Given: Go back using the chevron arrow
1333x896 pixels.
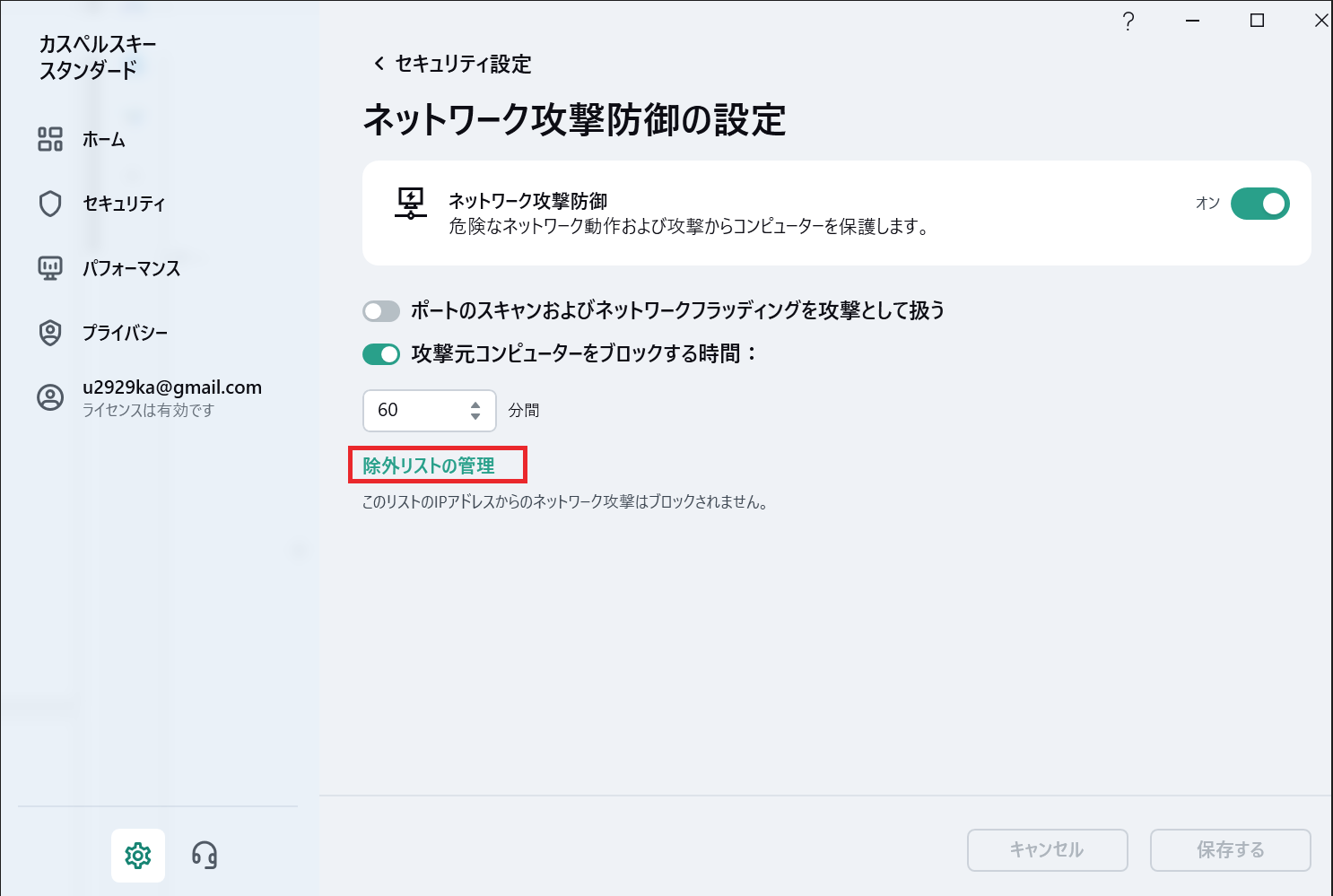Looking at the screenshot, I should pos(379,64).
